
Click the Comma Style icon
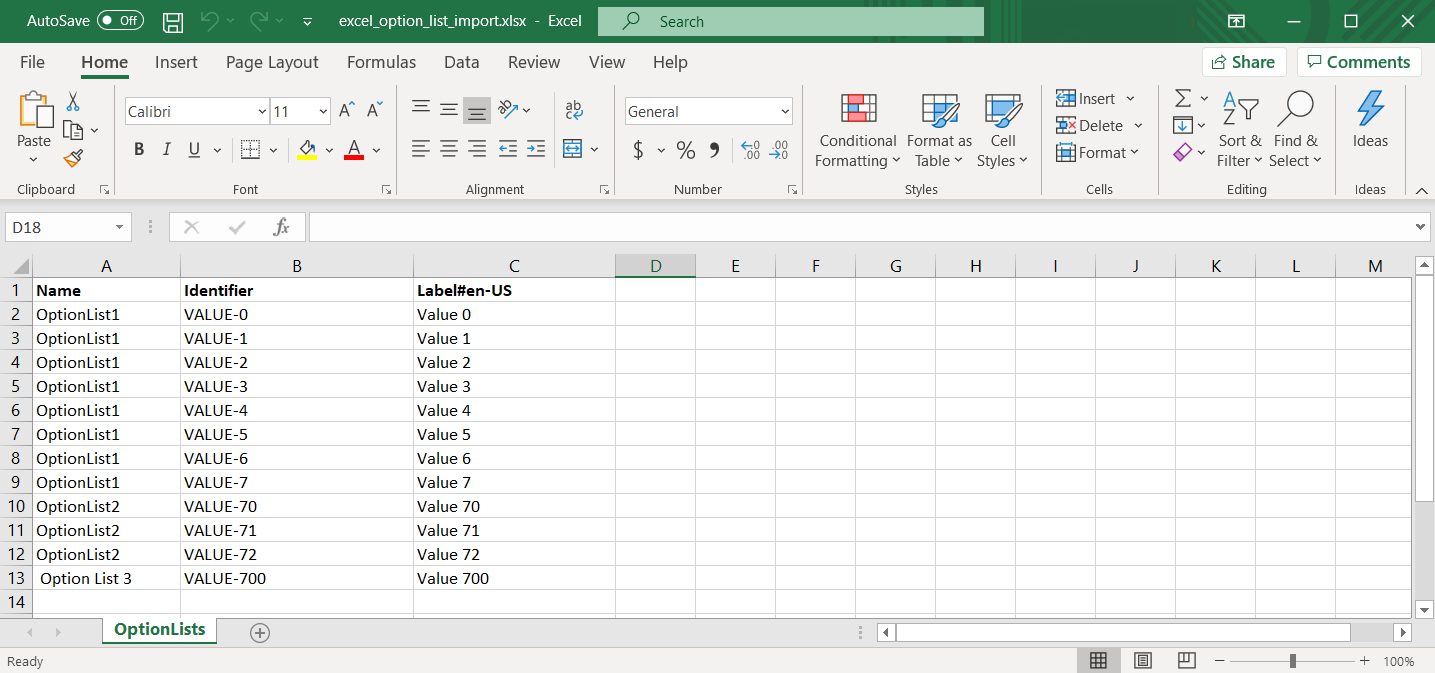[712, 148]
